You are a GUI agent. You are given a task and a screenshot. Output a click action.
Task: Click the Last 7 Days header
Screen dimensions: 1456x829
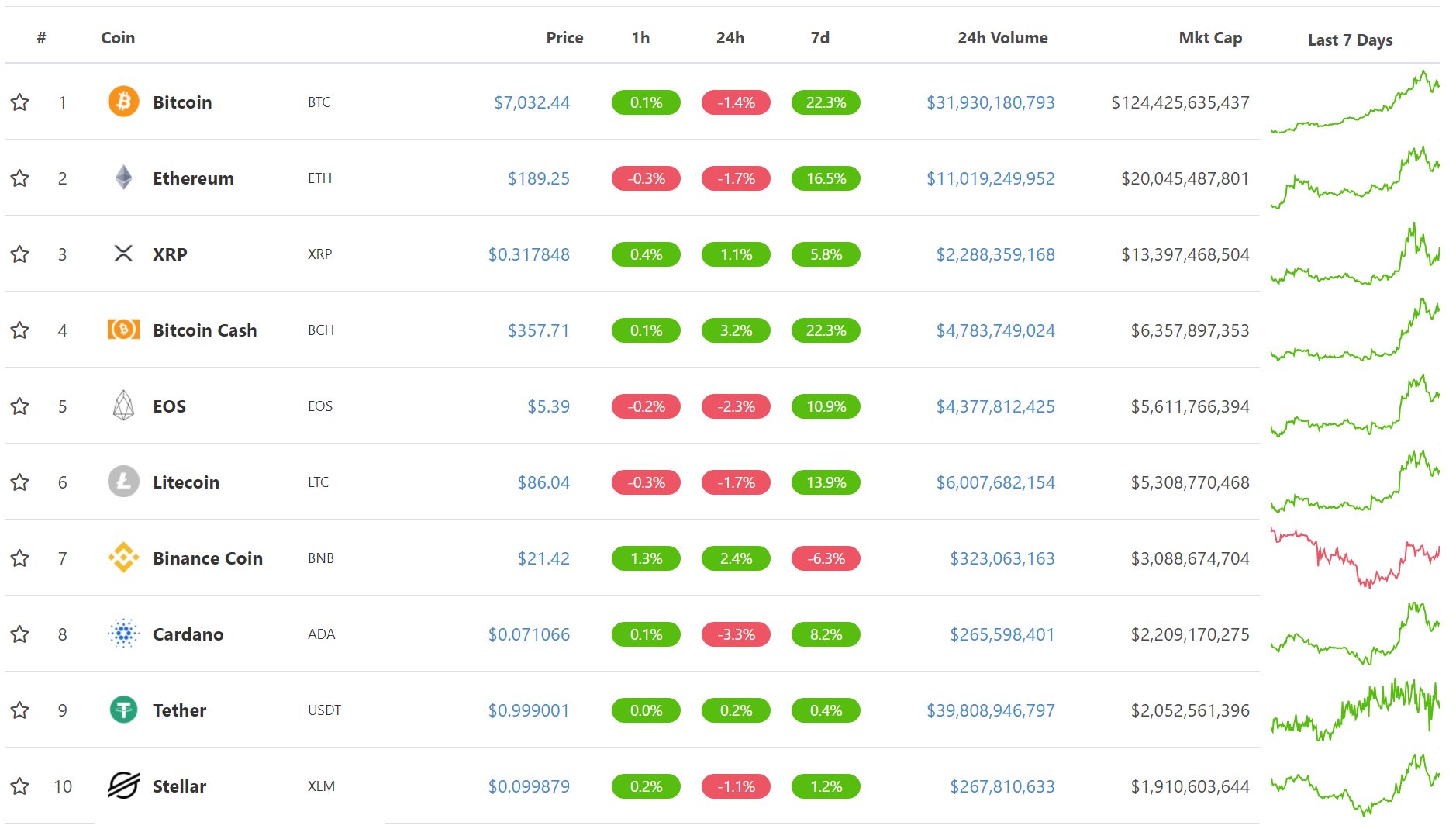coord(1350,40)
